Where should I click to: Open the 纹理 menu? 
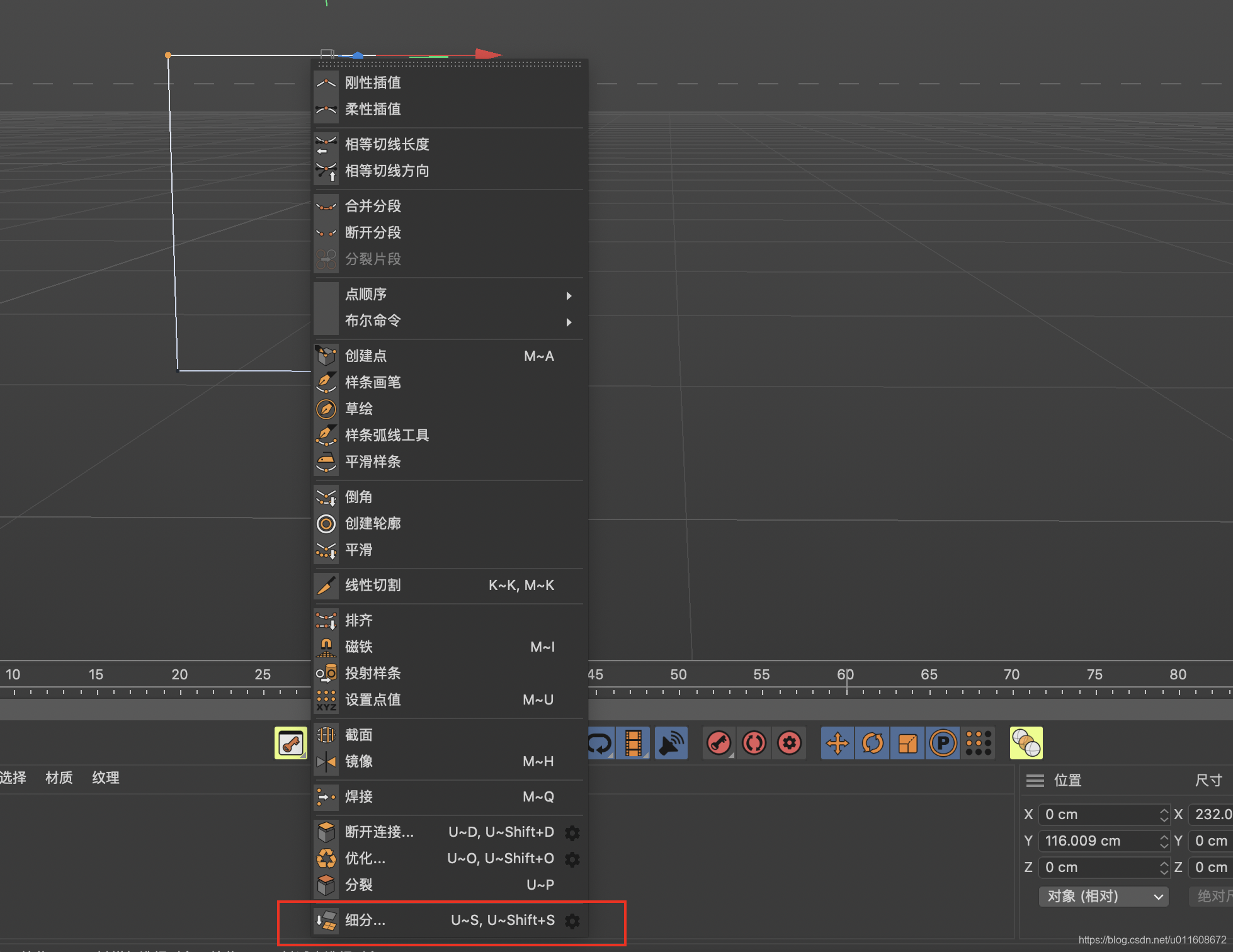point(106,778)
